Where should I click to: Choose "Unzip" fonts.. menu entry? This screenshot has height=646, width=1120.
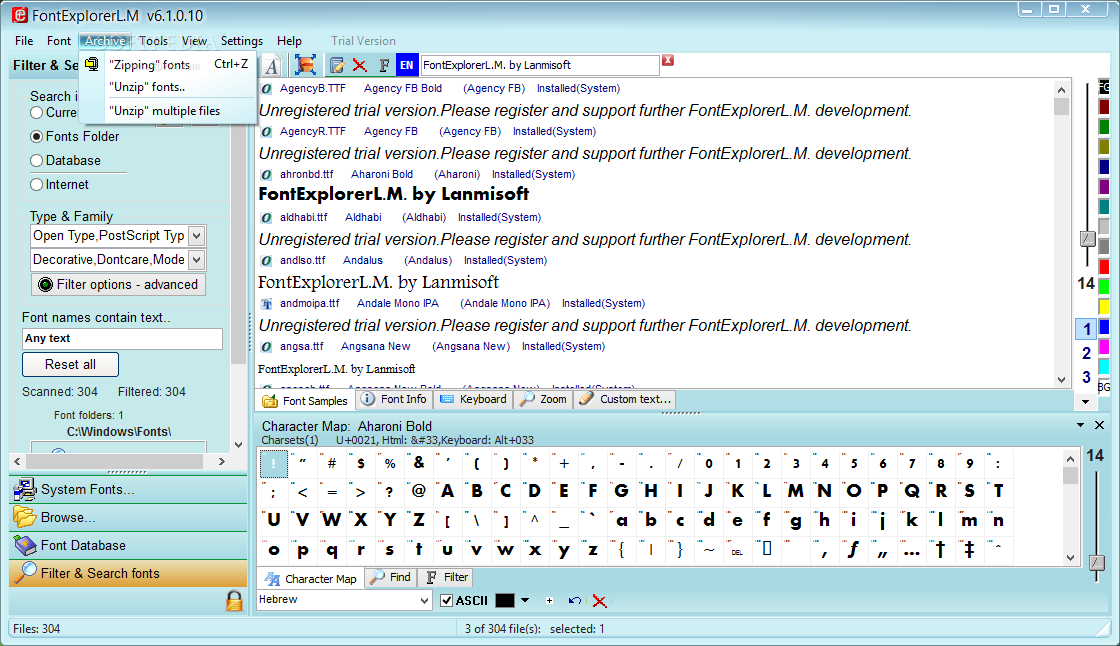click(168, 87)
